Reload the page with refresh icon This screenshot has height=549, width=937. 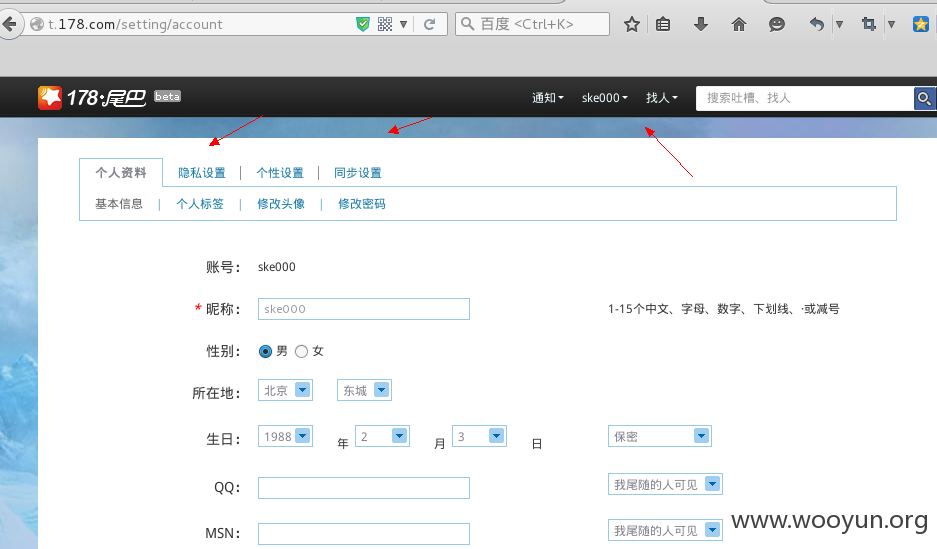point(429,24)
